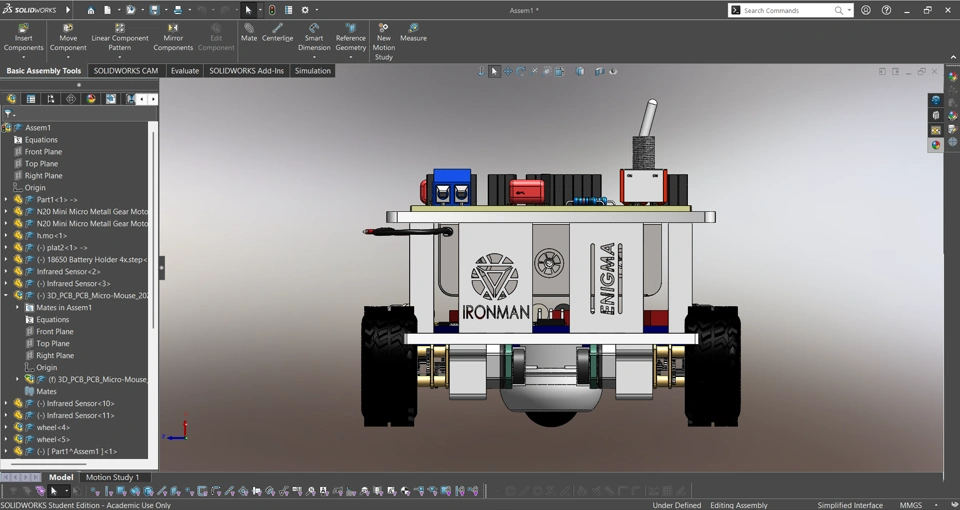Image resolution: width=960 pixels, height=510 pixels.
Task: Open the Measure tool
Action: pyautogui.click(x=413, y=32)
